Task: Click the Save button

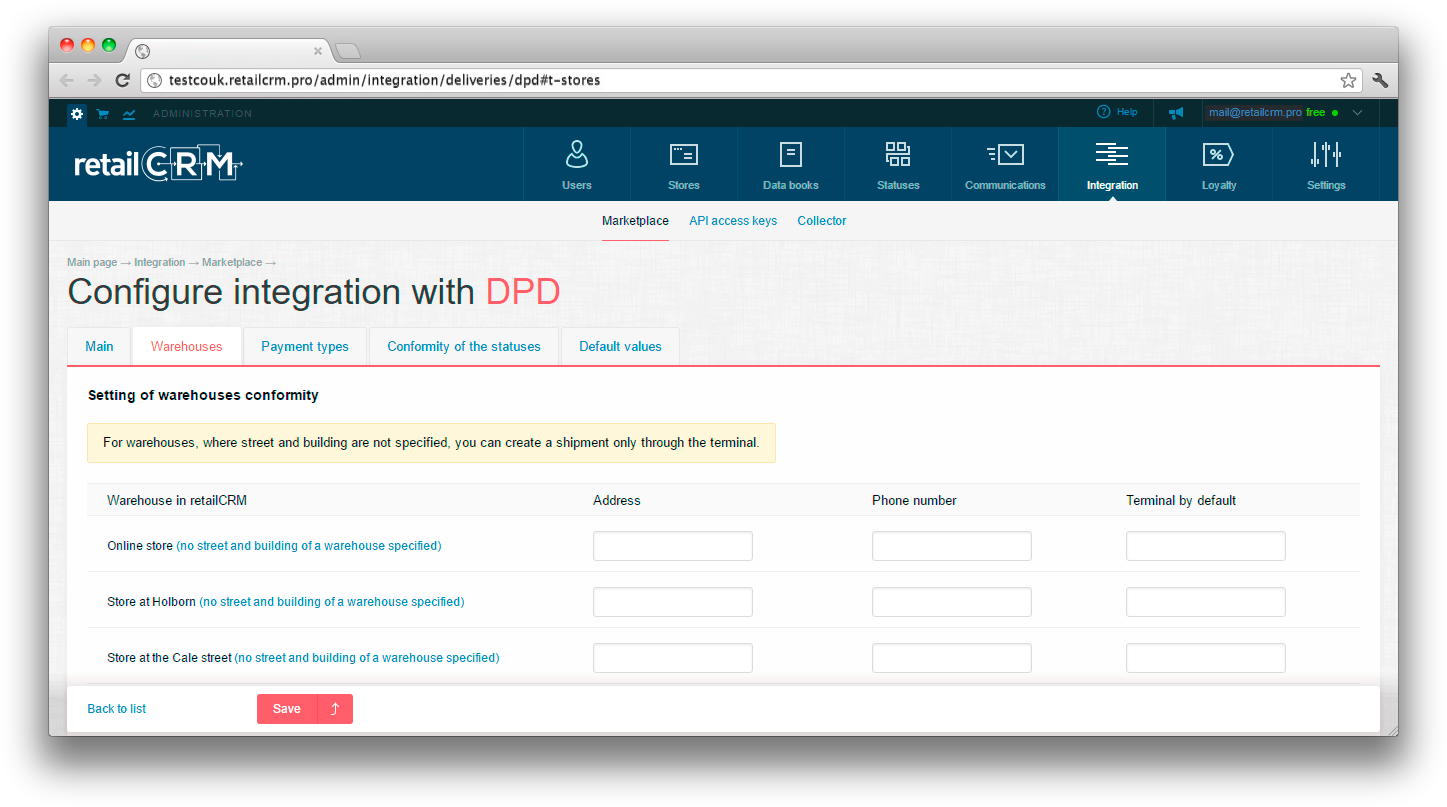Action: pyautogui.click(x=287, y=709)
